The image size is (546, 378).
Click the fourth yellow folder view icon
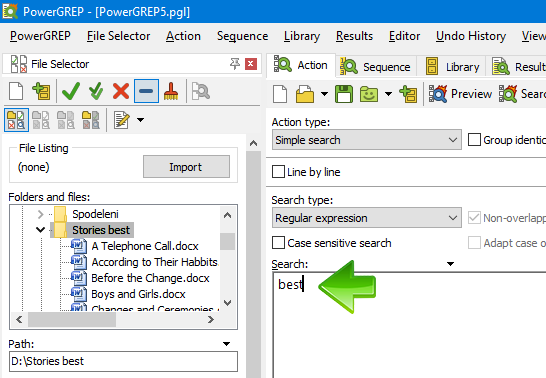click(x=91, y=120)
